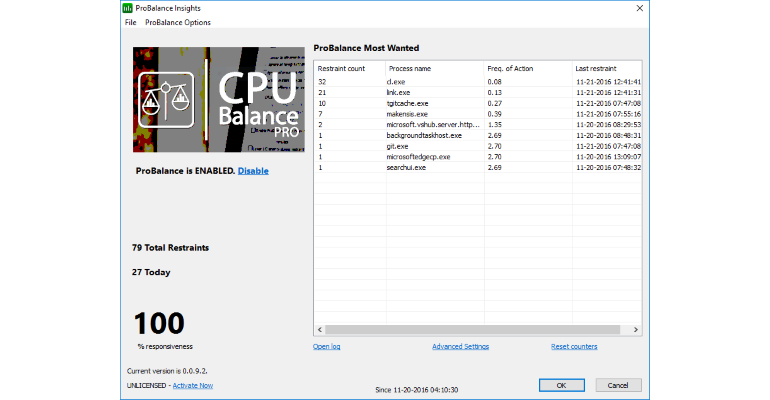Viewport: 770px width, 400px height.
Task: Close the ProBalance Insights window
Action: click(639, 8)
